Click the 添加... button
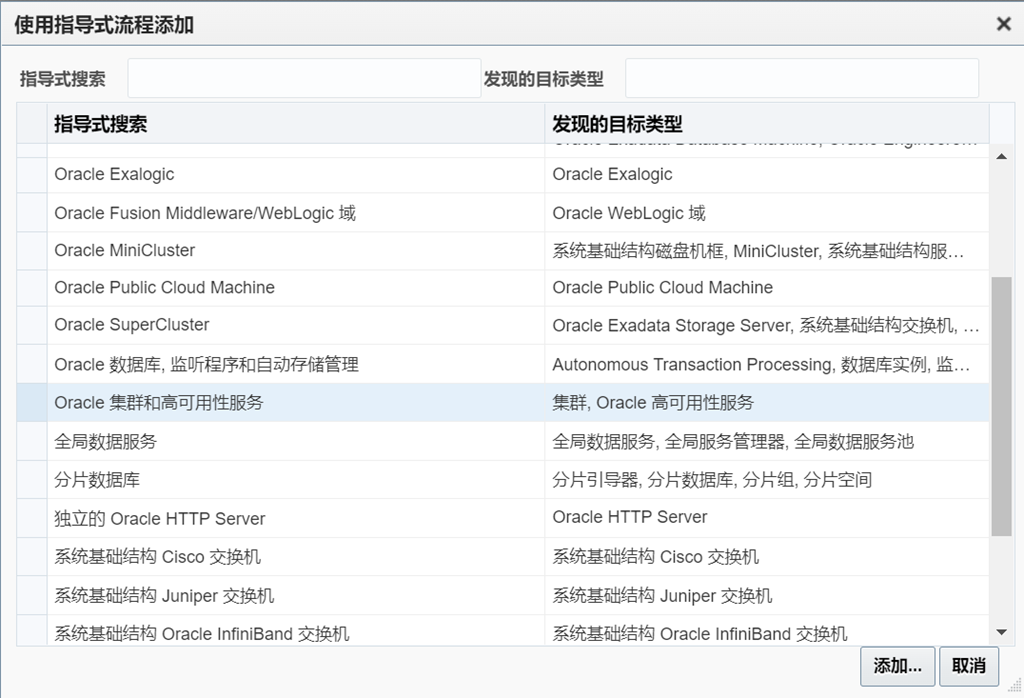 tap(897, 666)
